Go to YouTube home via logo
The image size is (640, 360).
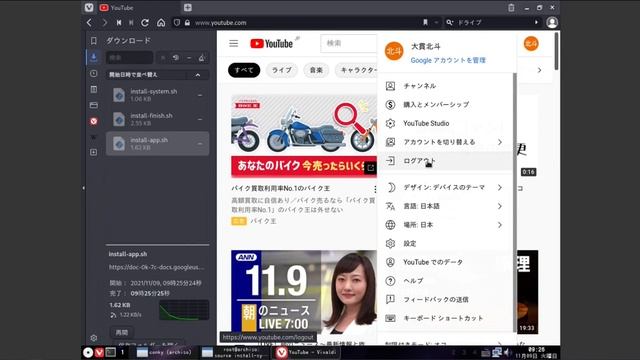tap(271, 43)
